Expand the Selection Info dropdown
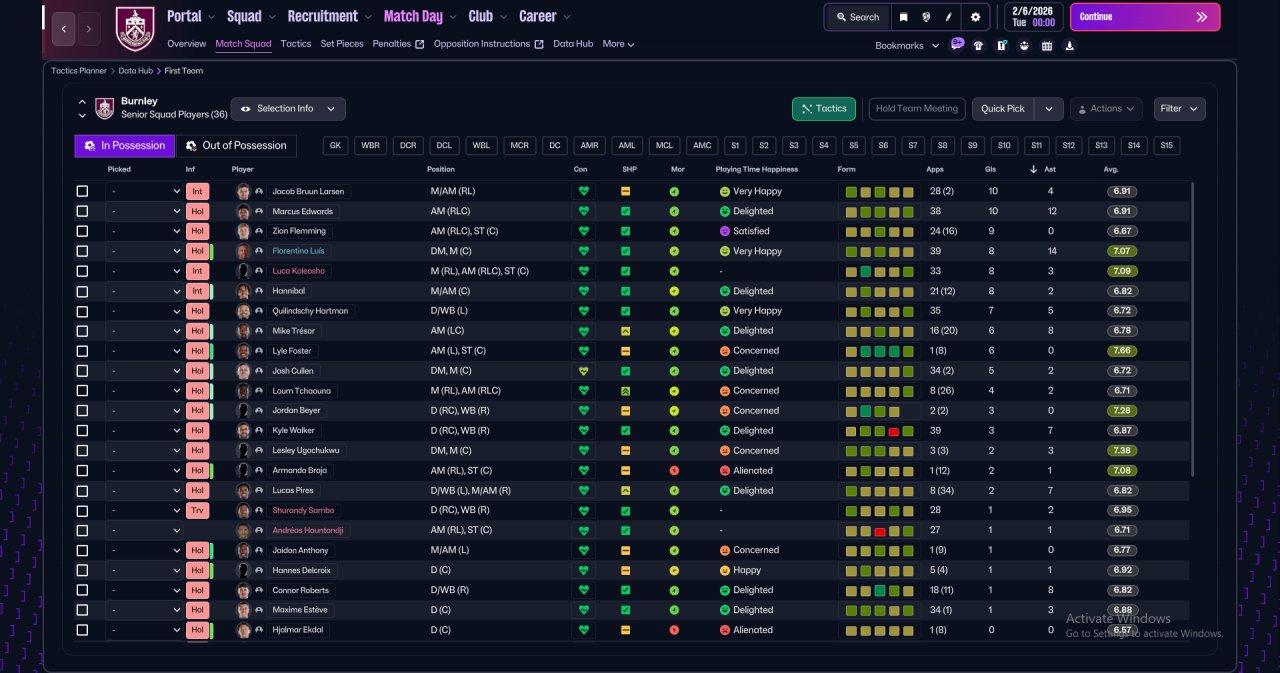1280x673 pixels. [x=288, y=109]
